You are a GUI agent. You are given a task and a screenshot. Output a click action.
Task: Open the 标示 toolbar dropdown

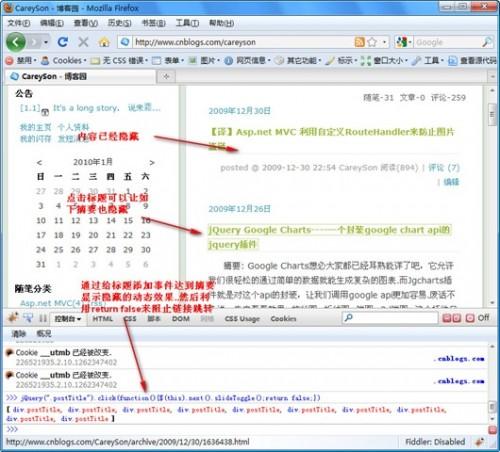(341, 61)
